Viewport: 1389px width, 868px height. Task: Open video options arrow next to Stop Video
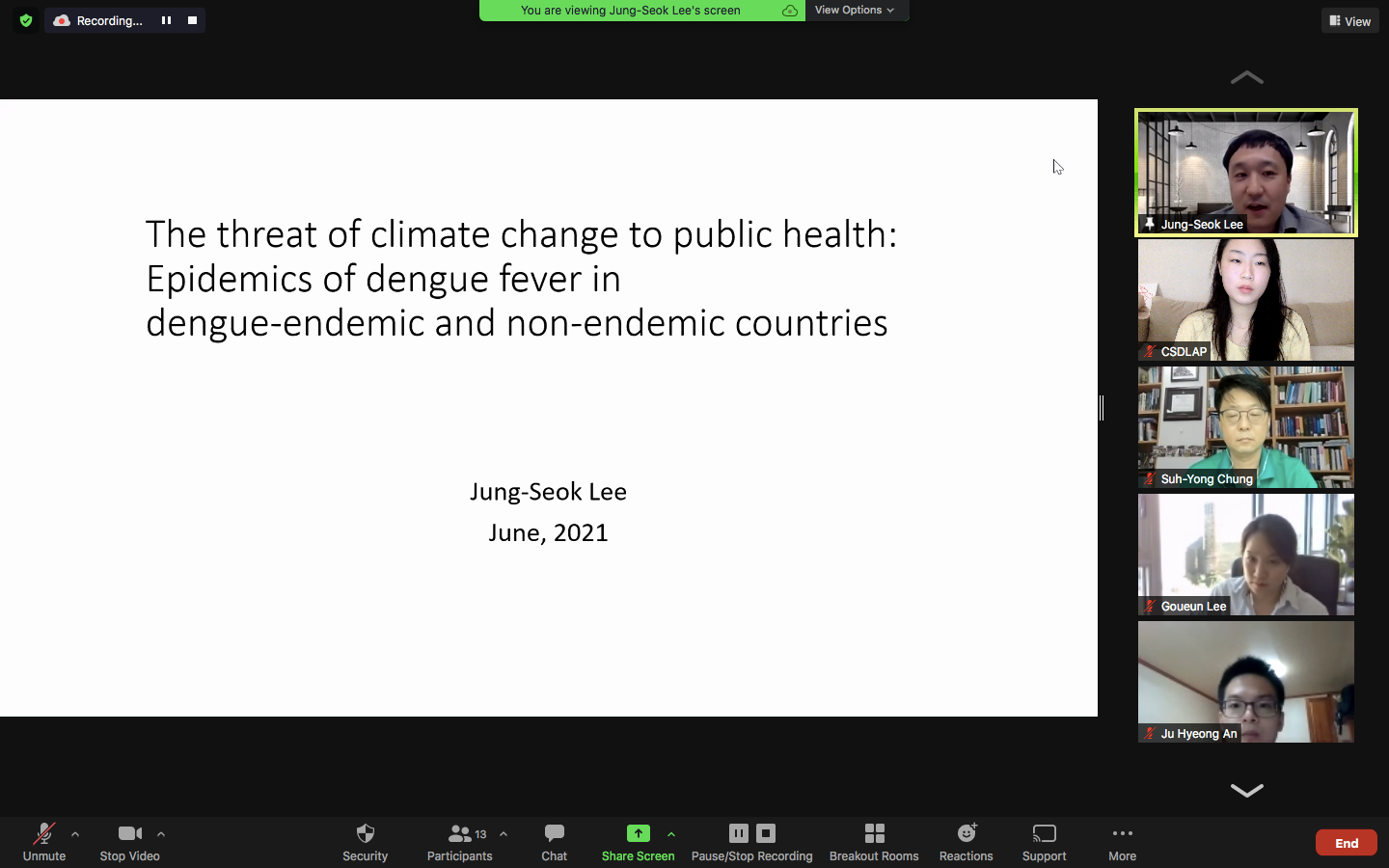coord(161,834)
